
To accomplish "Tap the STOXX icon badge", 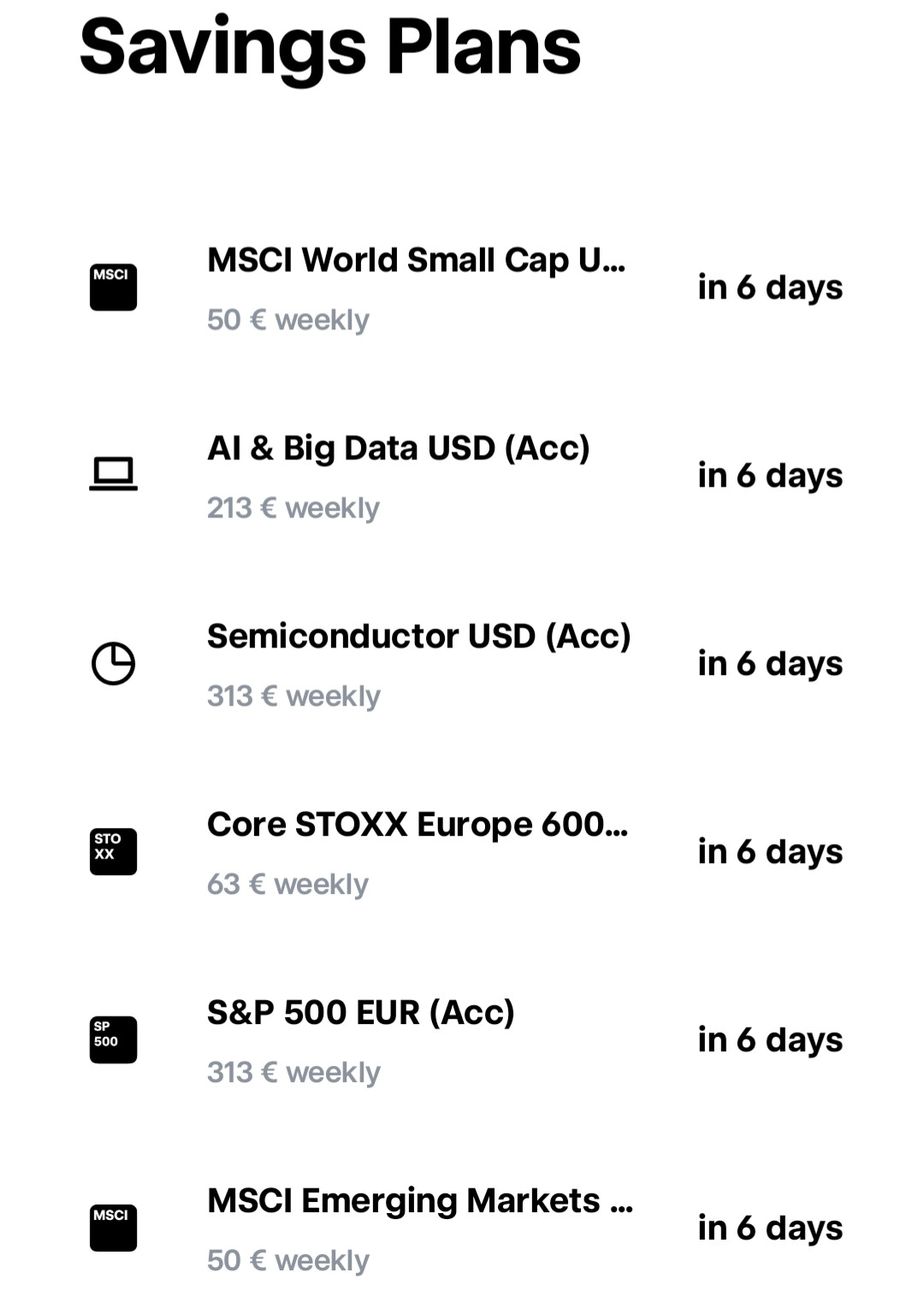I will point(113,852).
